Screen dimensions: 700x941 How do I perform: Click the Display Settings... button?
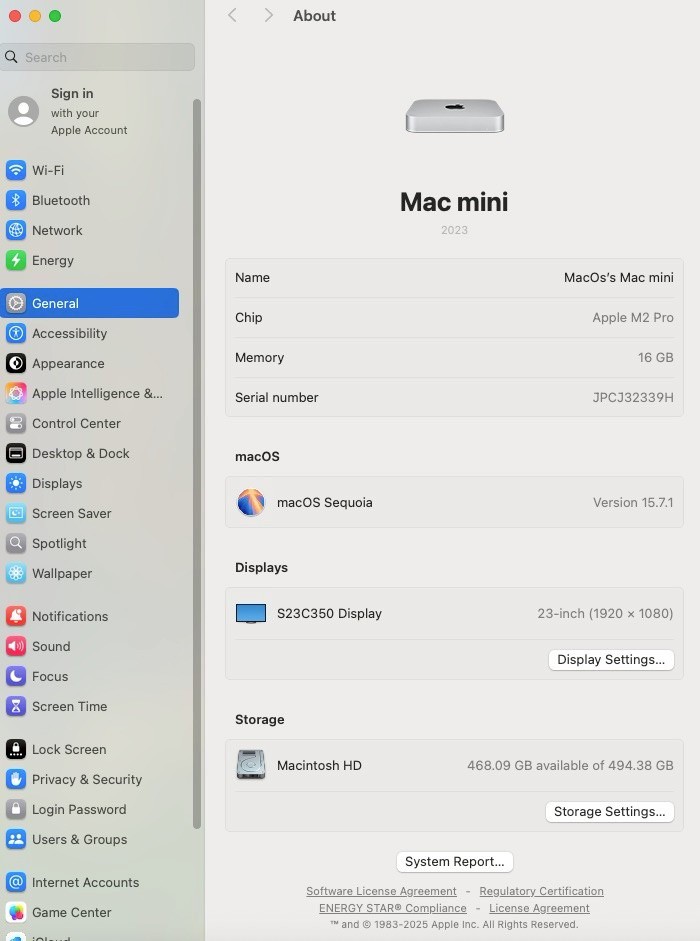pyautogui.click(x=611, y=660)
